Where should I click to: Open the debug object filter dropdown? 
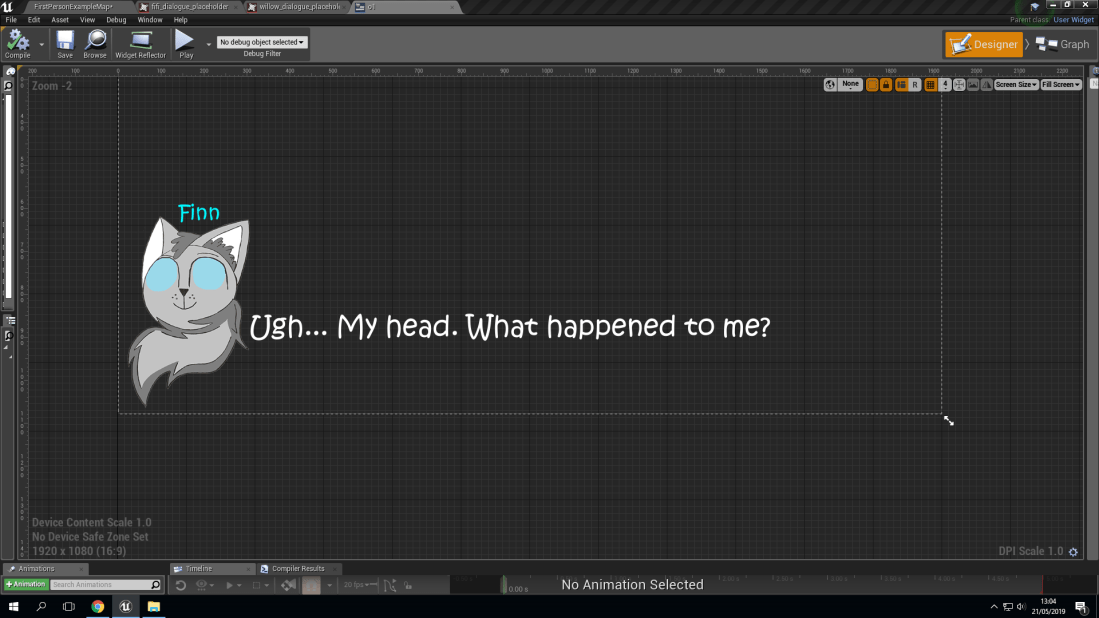pyautogui.click(x=262, y=42)
